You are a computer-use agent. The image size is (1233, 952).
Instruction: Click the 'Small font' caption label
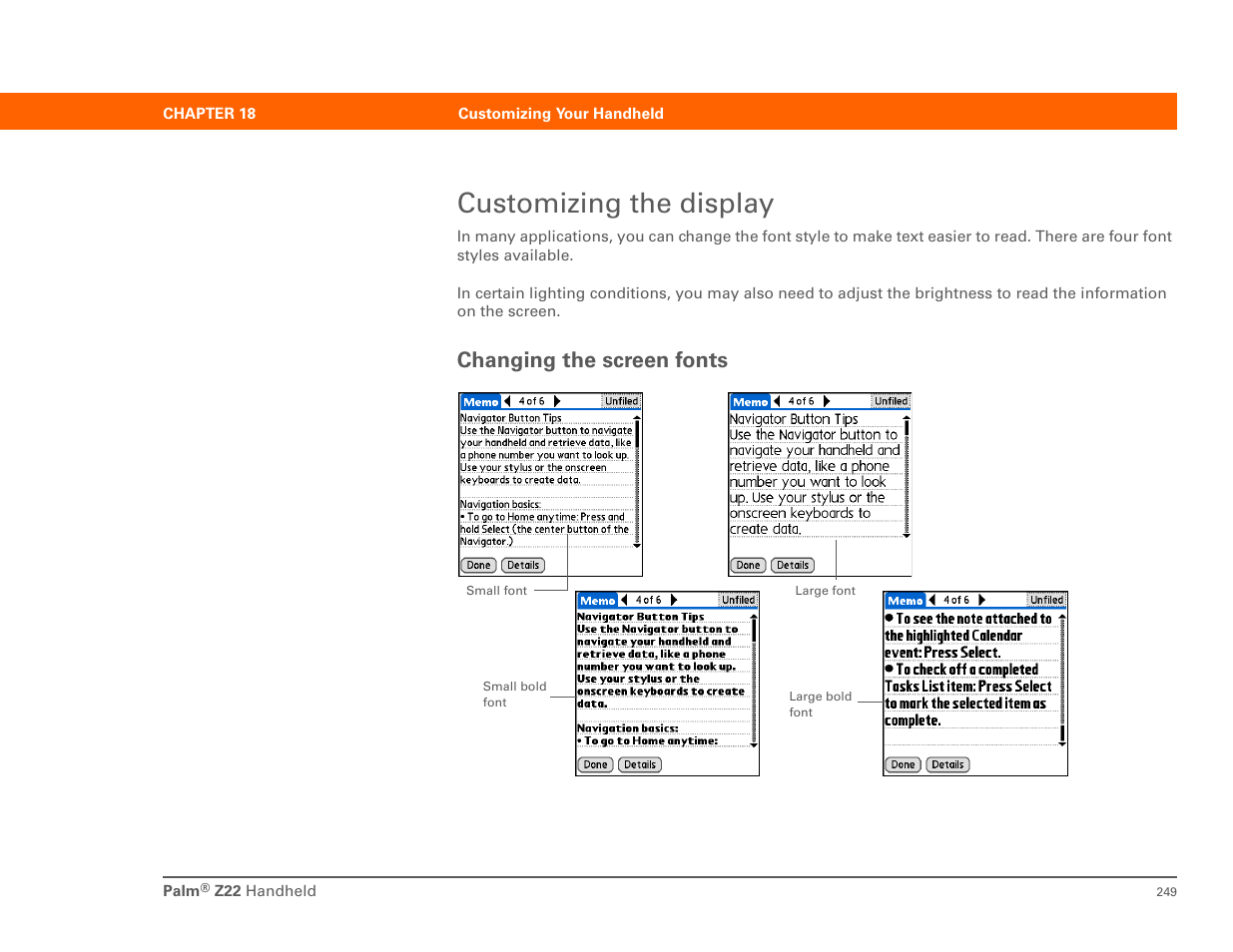pos(496,591)
